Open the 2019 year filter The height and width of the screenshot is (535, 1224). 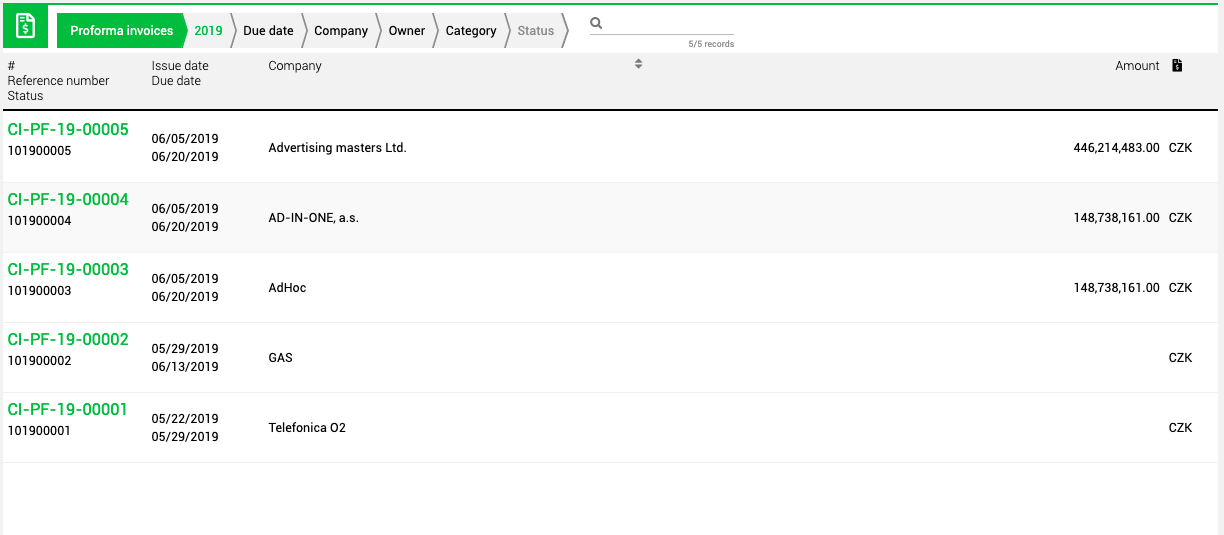208,31
